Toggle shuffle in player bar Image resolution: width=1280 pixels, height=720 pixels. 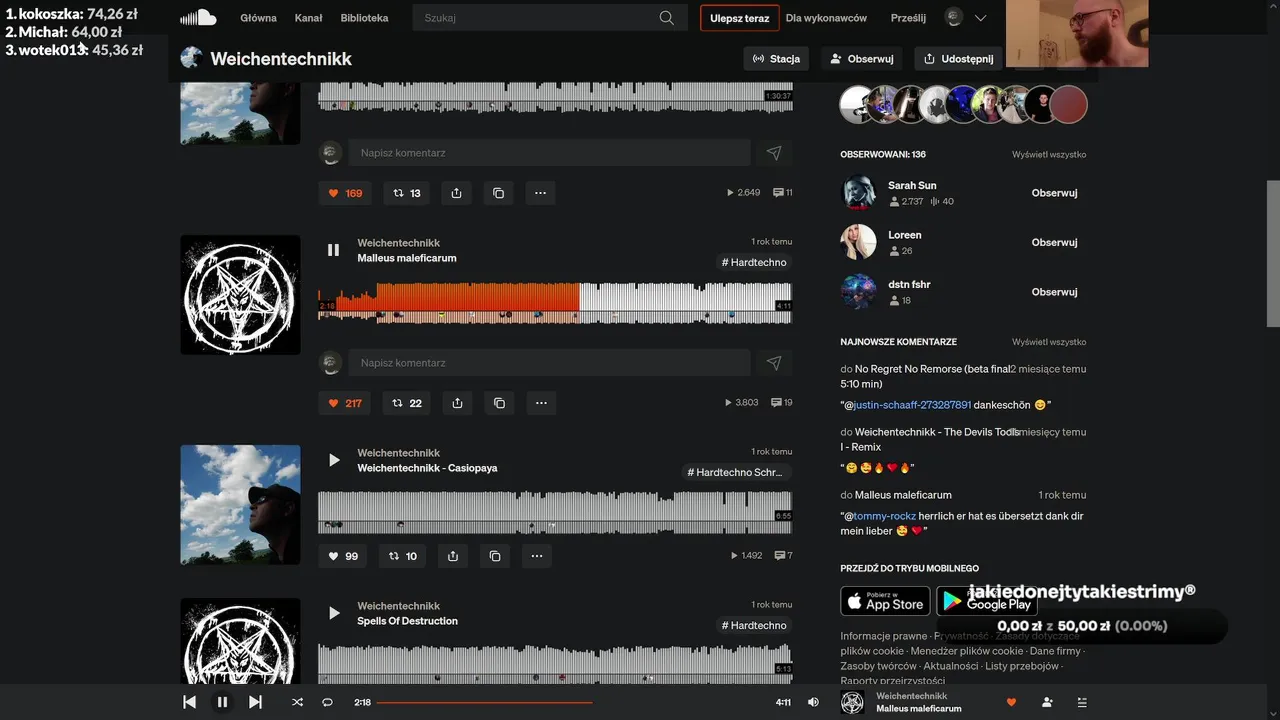coord(297,702)
